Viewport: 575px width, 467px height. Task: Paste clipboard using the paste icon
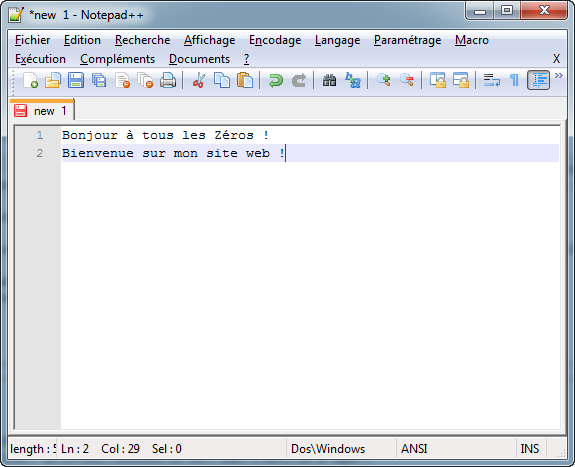245,80
